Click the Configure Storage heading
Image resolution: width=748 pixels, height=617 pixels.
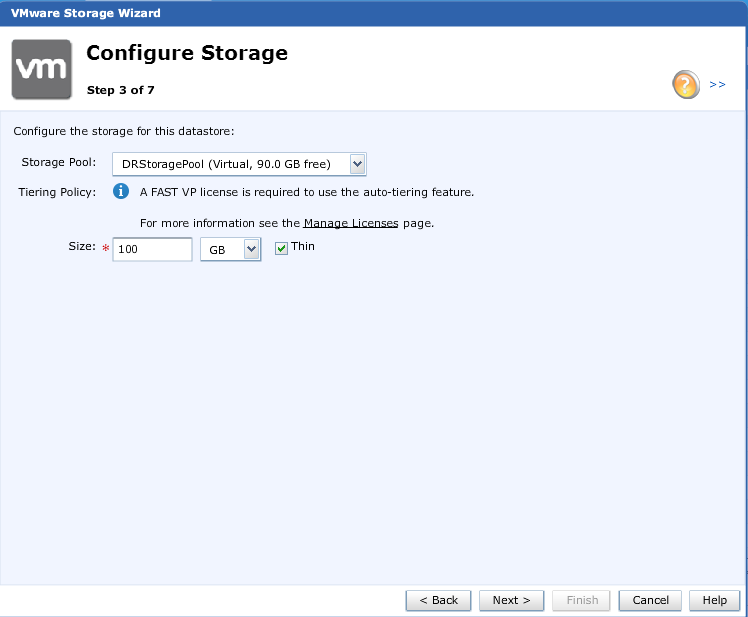[x=187, y=53]
